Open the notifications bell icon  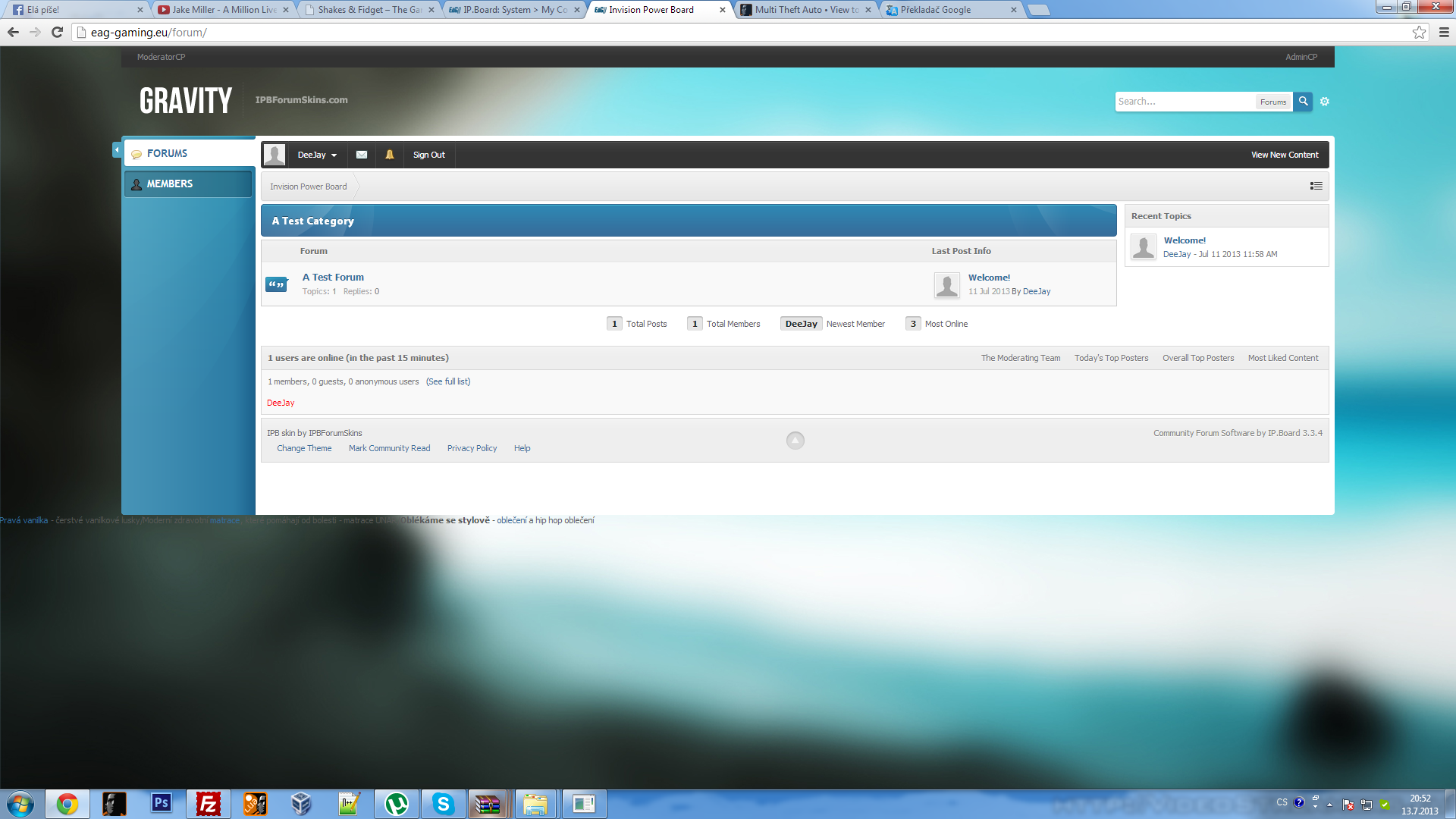point(390,155)
